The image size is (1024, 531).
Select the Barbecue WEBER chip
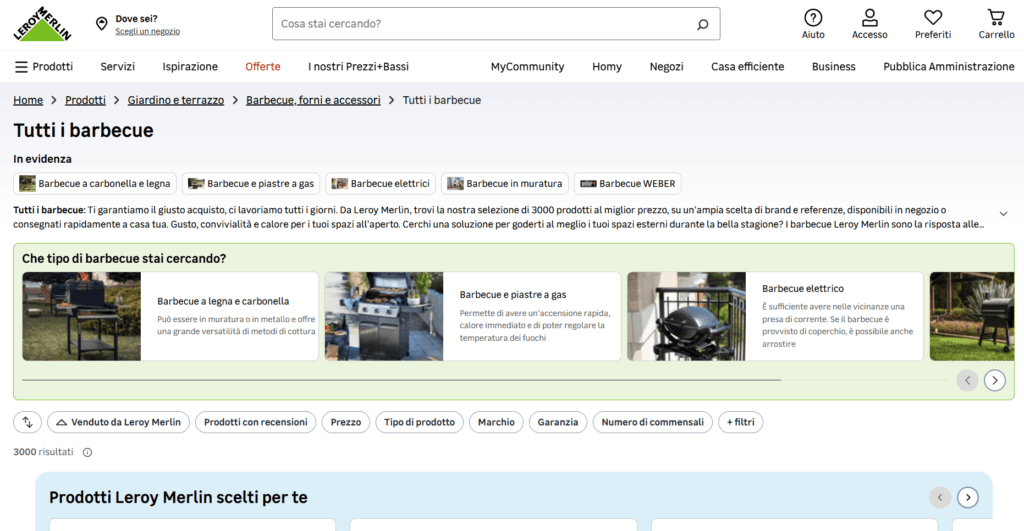pyautogui.click(x=628, y=184)
